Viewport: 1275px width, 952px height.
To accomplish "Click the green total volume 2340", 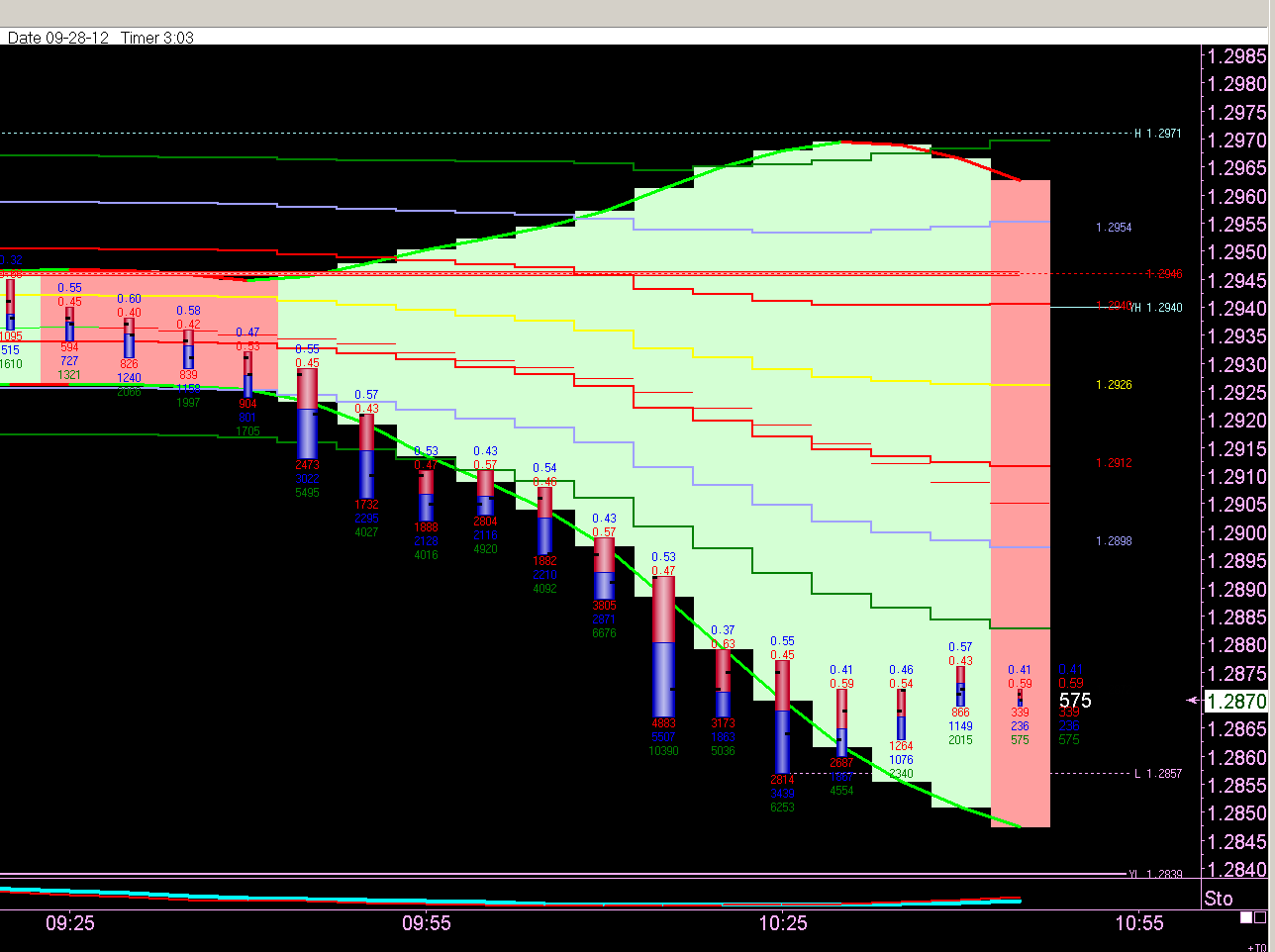I will point(901,774).
